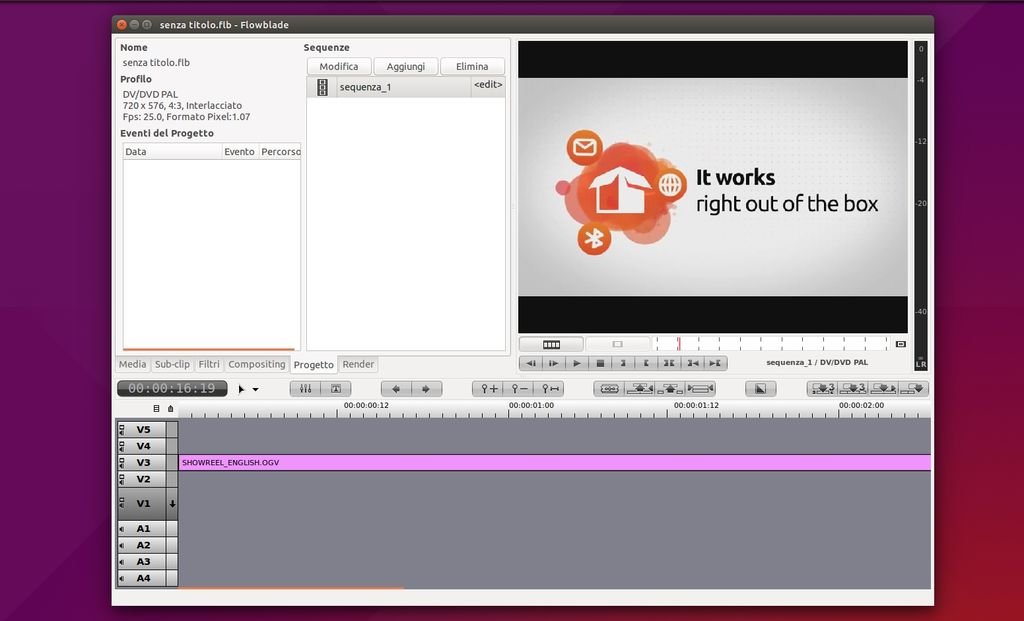Click the Undo arrow in the timeline toolbar
The image size is (1024, 621).
397,389
